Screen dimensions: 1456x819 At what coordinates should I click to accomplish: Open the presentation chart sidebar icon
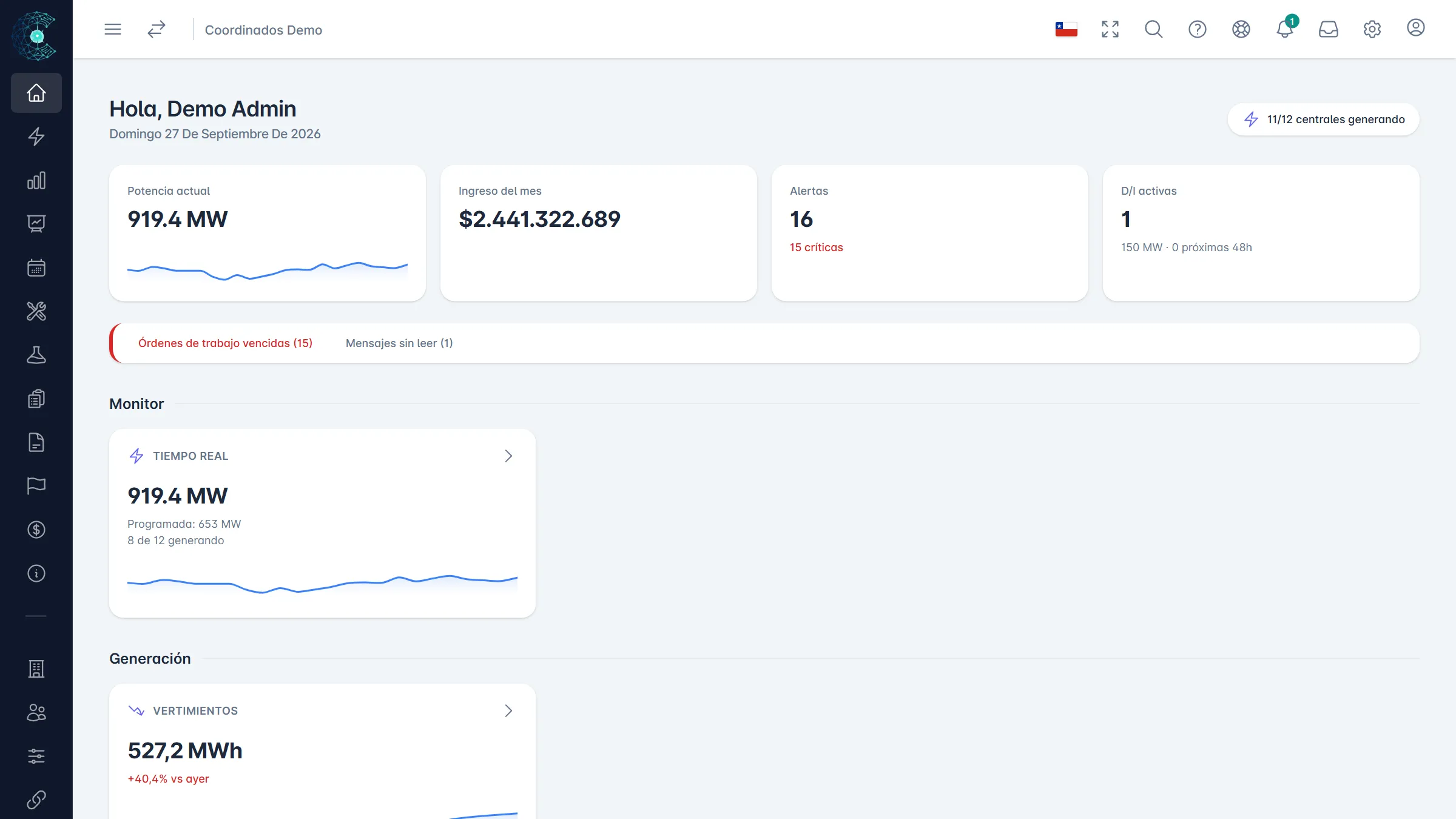[36, 224]
